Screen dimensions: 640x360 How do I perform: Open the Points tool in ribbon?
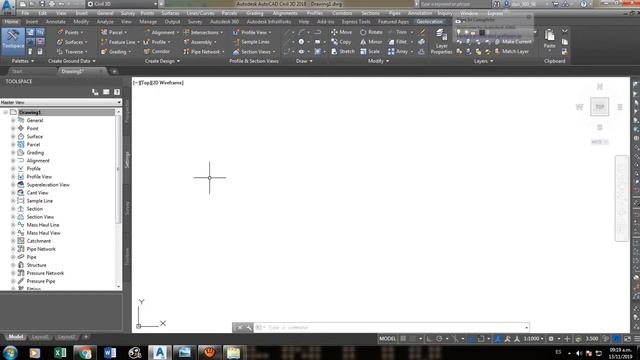71,32
